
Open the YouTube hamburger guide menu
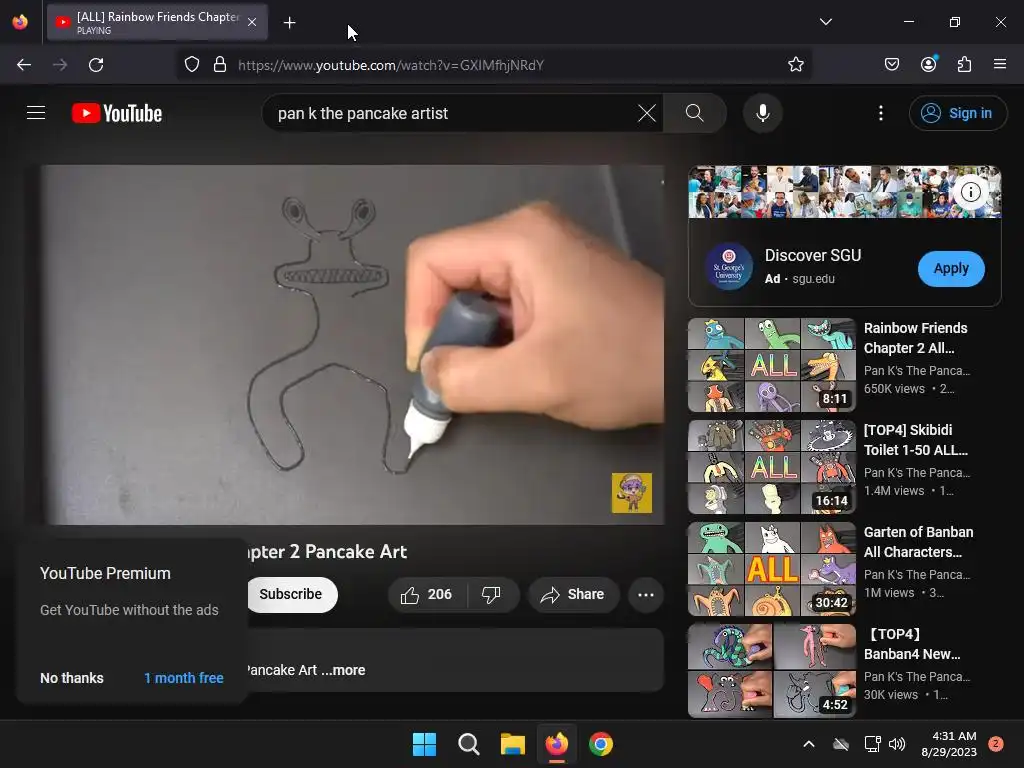click(x=36, y=113)
